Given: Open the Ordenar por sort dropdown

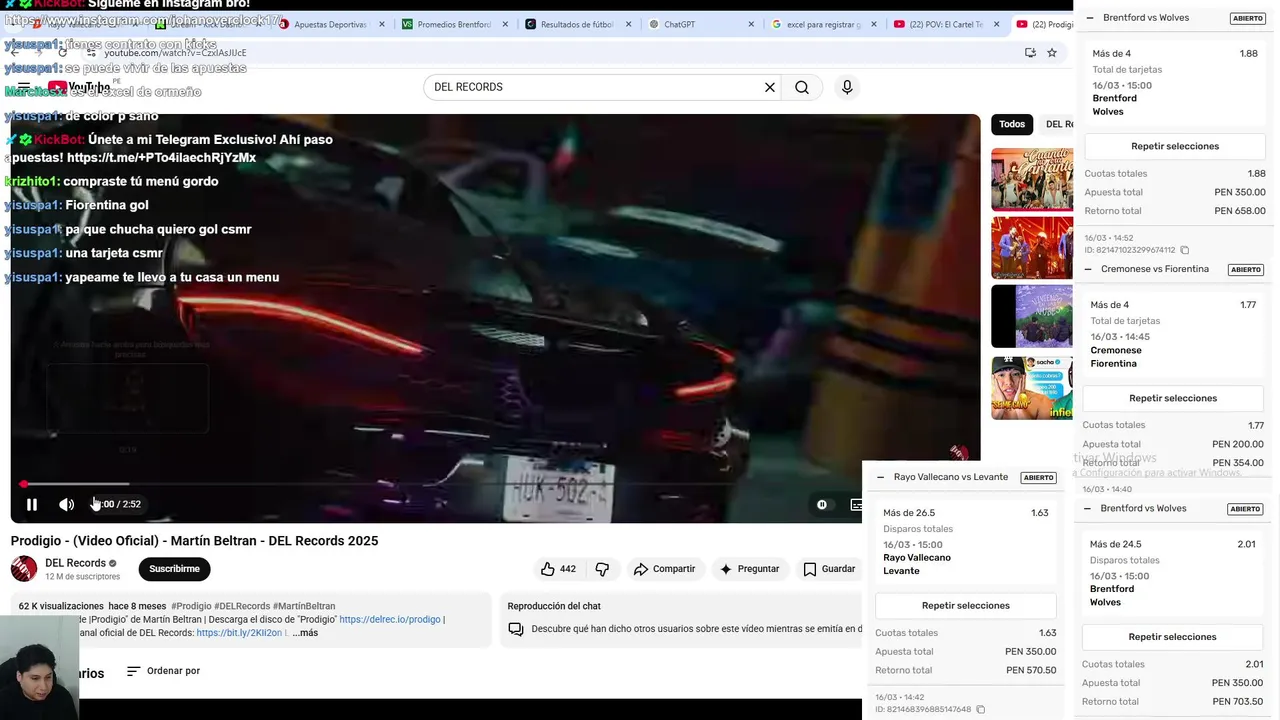Looking at the screenshot, I should pyautogui.click(x=163, y=671).
